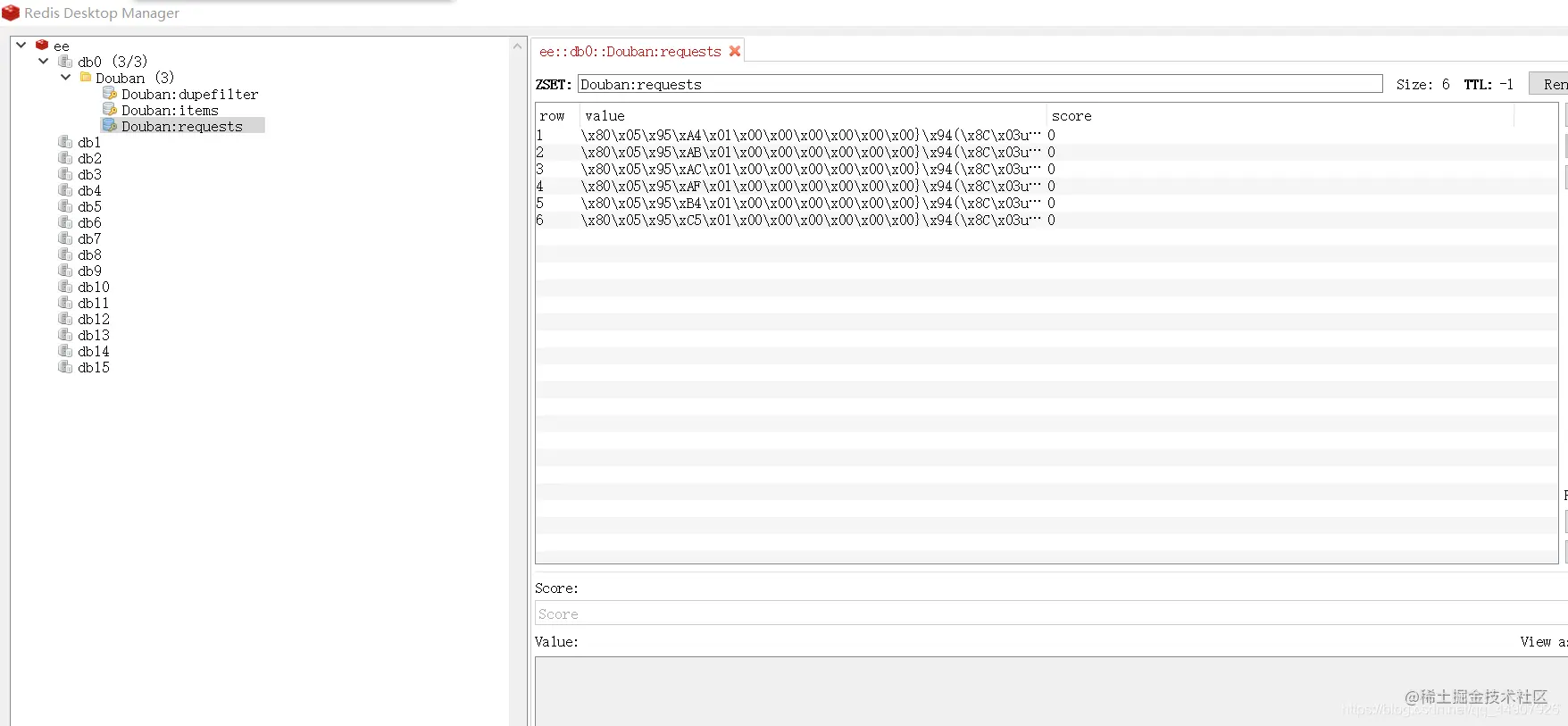Screen dimensions: 1568x726
Task: Click the db5 database icon
Action: point(65,205)
